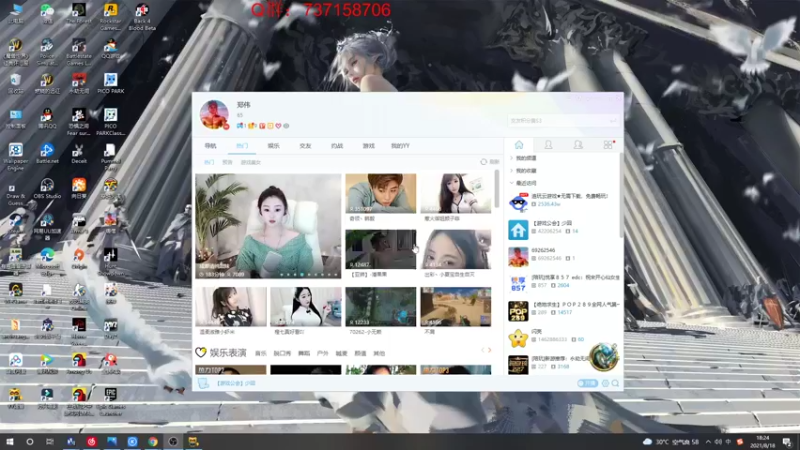Click the settings gear in YY bottom bar
800x450 pixels.
coord(606,383)
